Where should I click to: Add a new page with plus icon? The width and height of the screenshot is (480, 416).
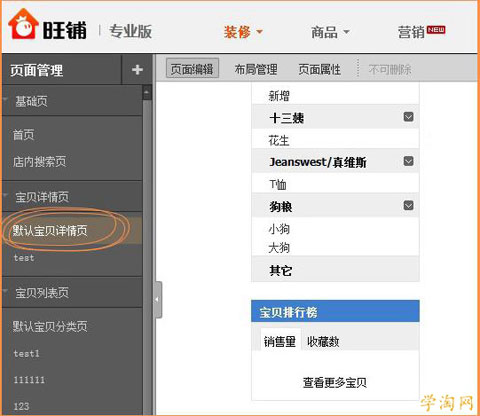tap(137, 70)
